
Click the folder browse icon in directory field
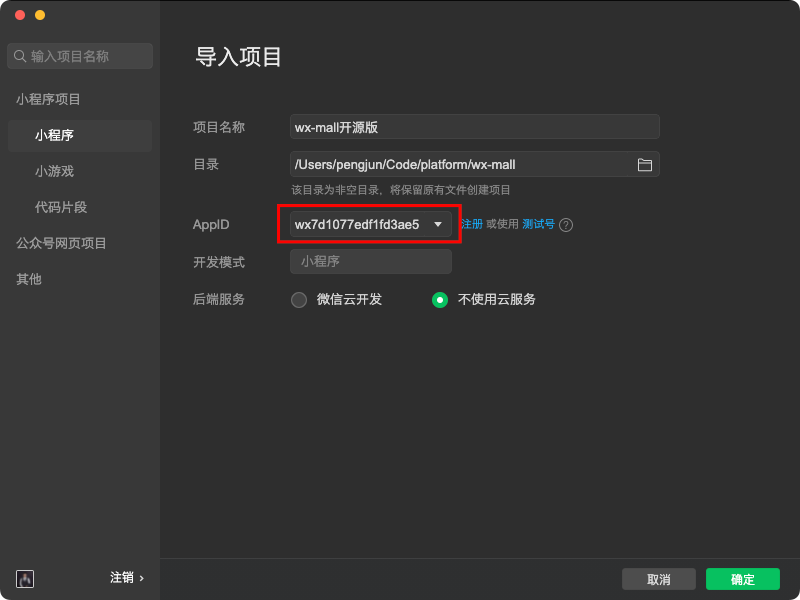point(644,164)
